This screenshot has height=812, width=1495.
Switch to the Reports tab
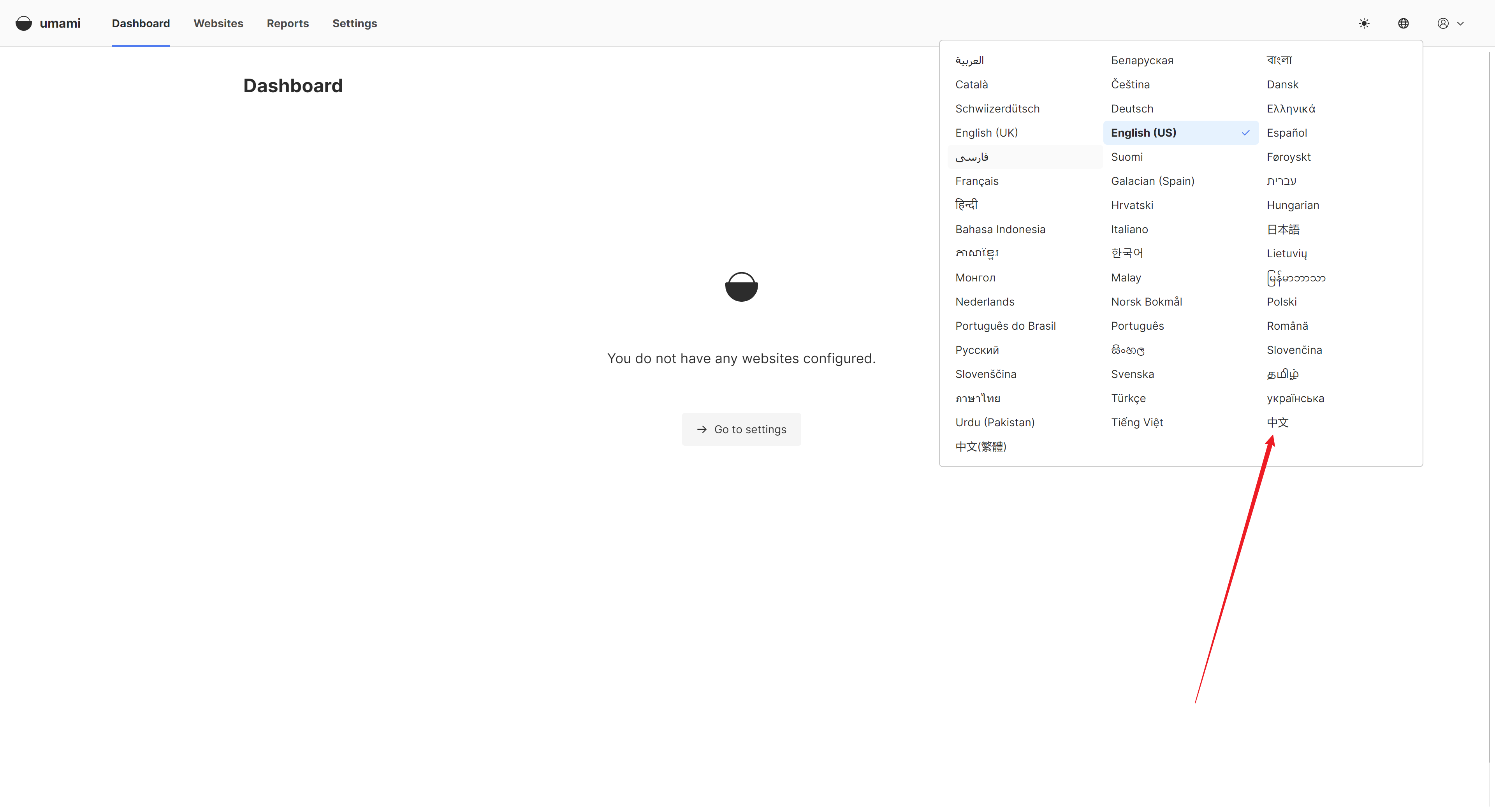[288, 23]
